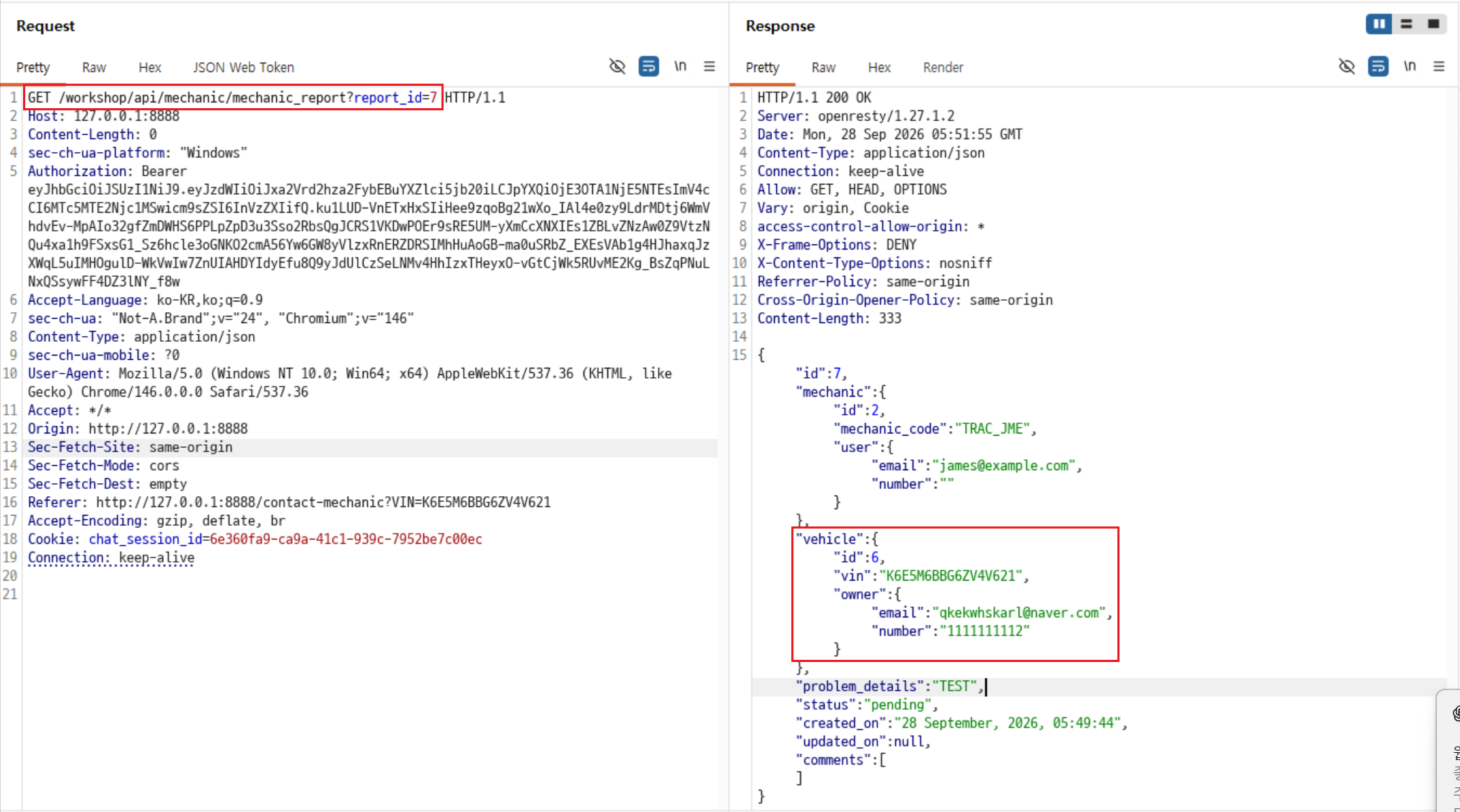Click the james@example.com email value
Image resolution: width=1460 pixels, height=812 pixels.
pos(1003,465)
